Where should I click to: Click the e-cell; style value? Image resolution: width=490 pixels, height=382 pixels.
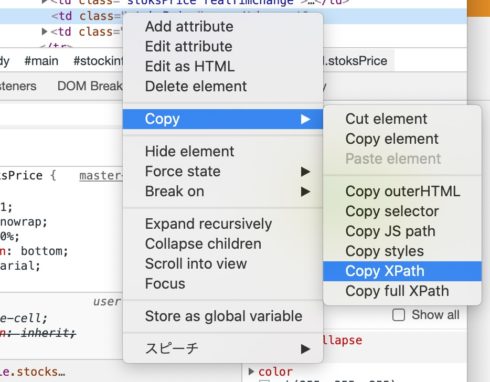(24, 318)
